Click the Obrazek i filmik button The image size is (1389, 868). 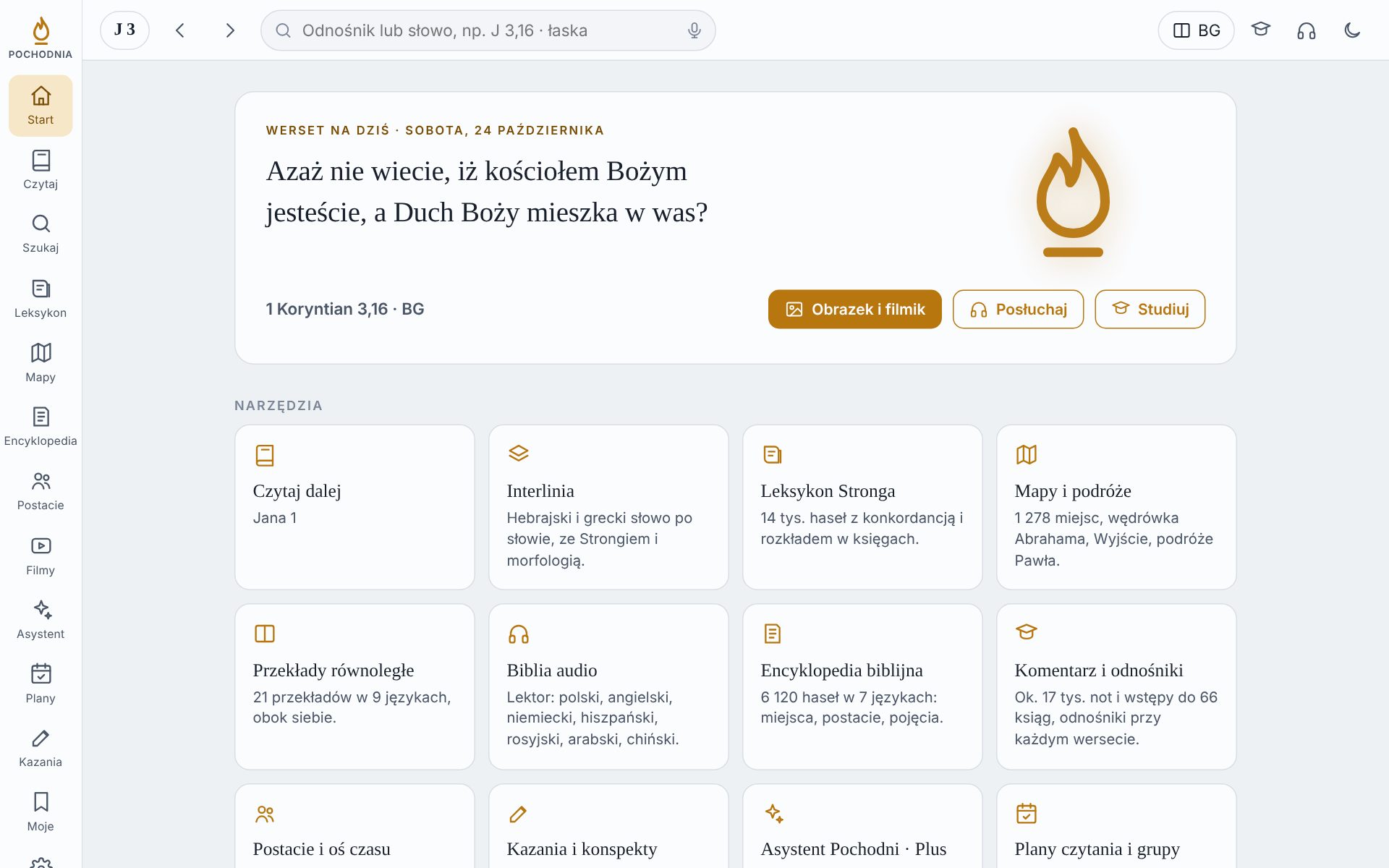(x=854, y=310)
